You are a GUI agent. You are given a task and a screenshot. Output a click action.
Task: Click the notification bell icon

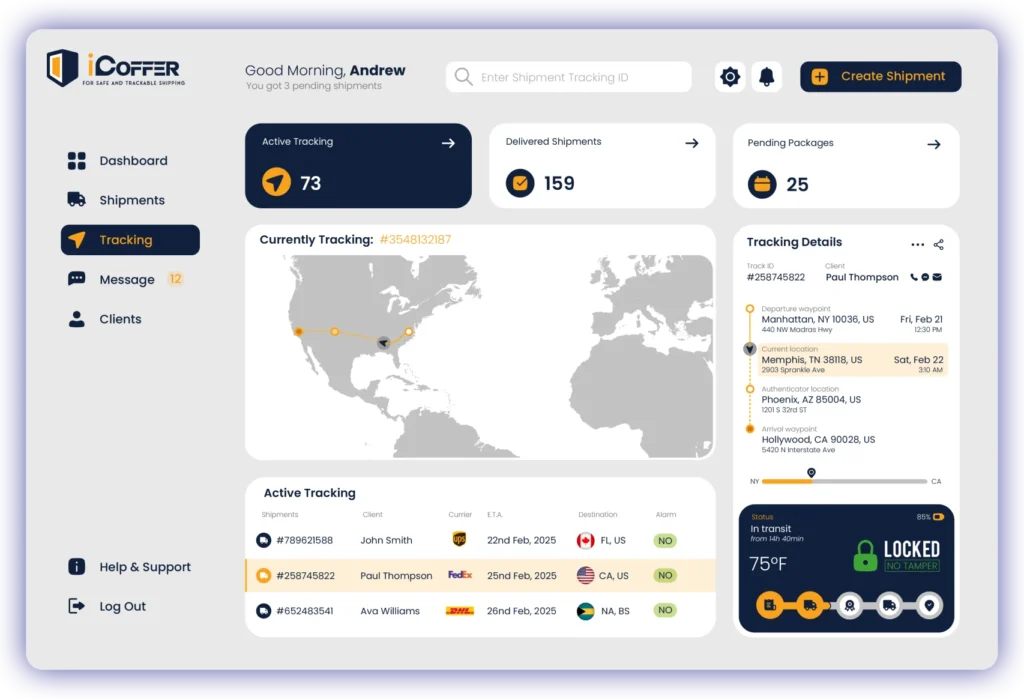768,77
